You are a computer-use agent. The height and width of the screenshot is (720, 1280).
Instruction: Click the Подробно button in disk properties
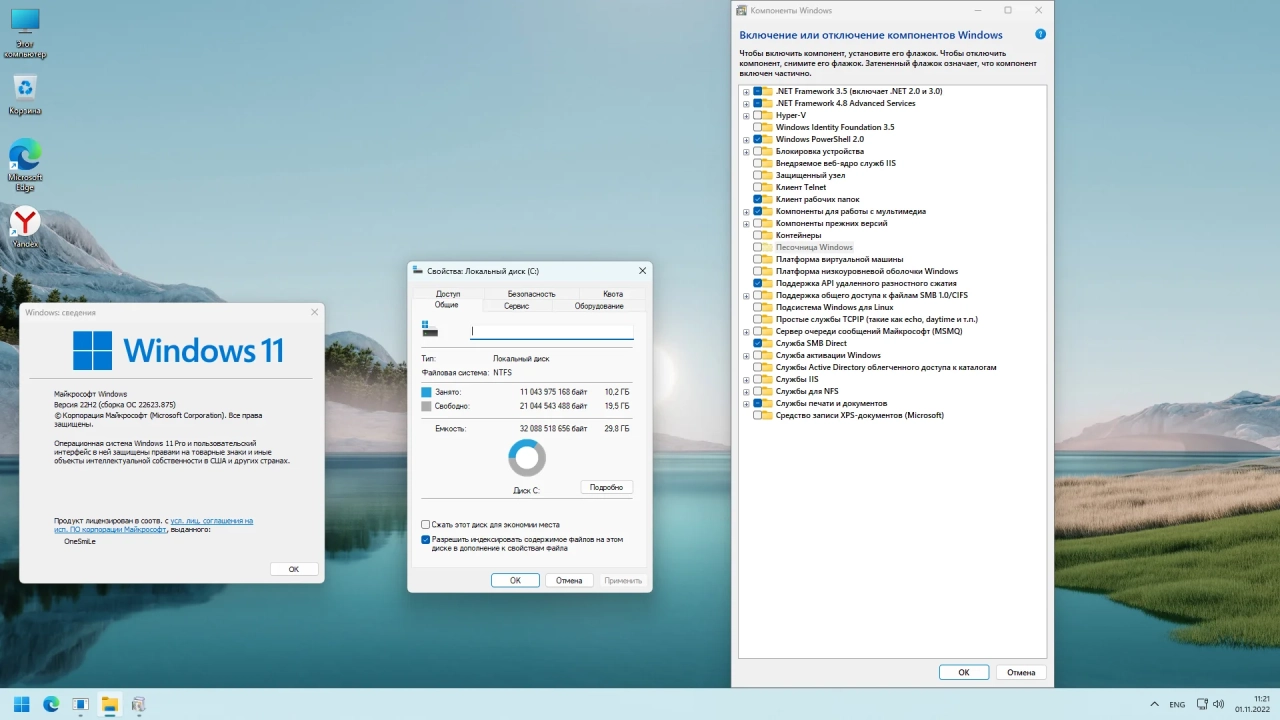[x=606, y=487]
